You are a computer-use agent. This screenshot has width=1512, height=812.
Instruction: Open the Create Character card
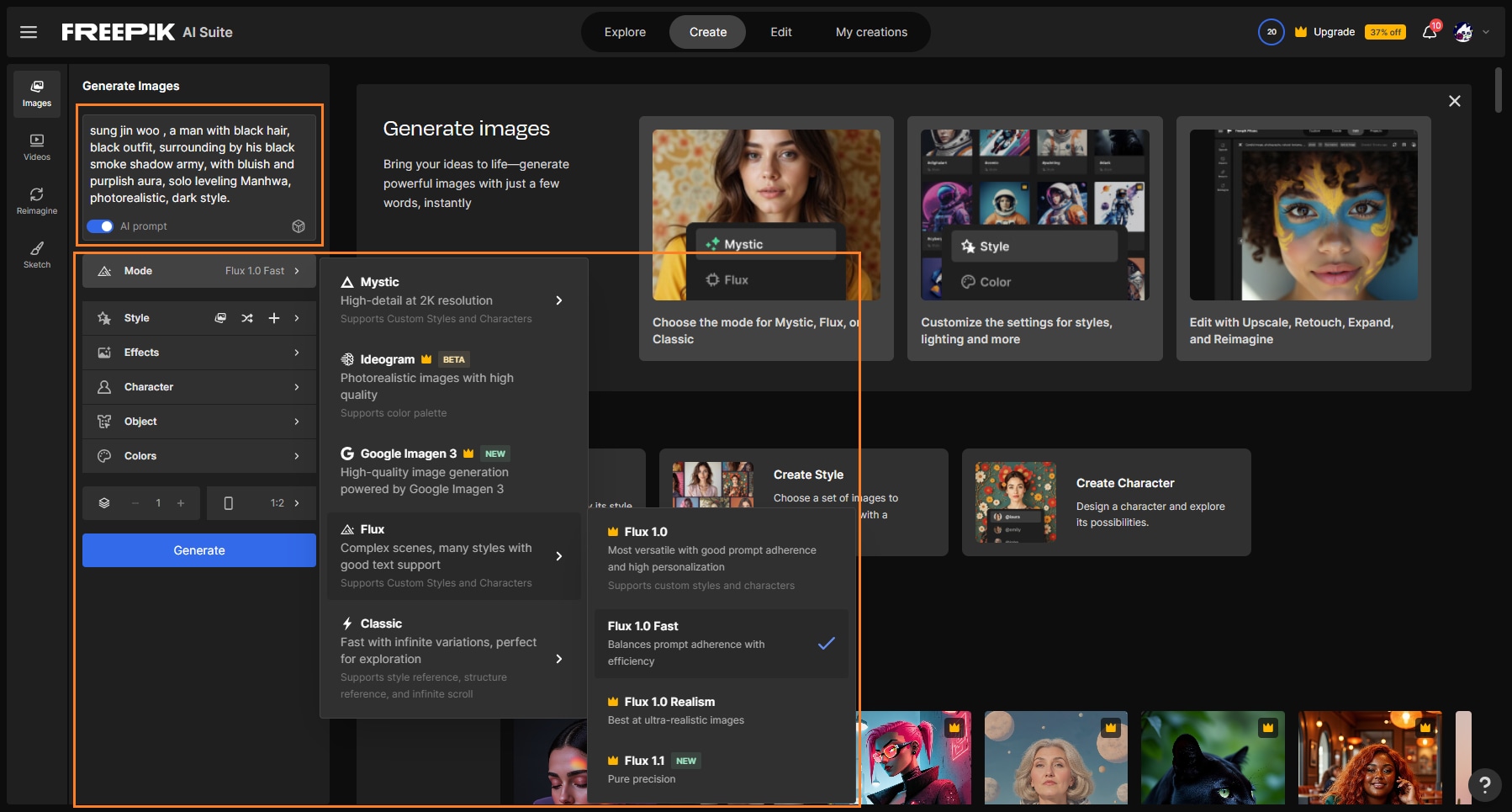point(1107,502)
